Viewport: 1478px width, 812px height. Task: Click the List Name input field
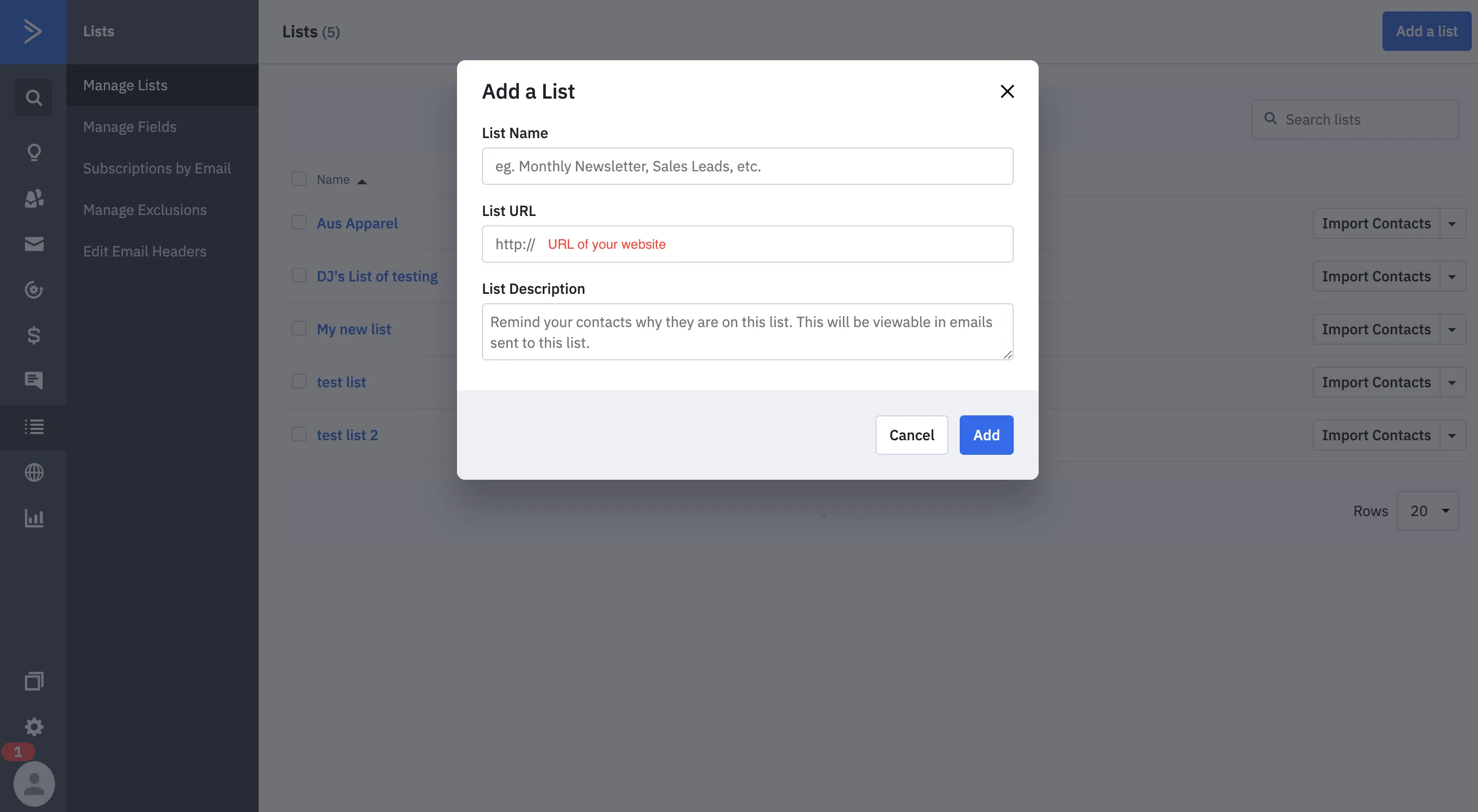tap(747, 166)
